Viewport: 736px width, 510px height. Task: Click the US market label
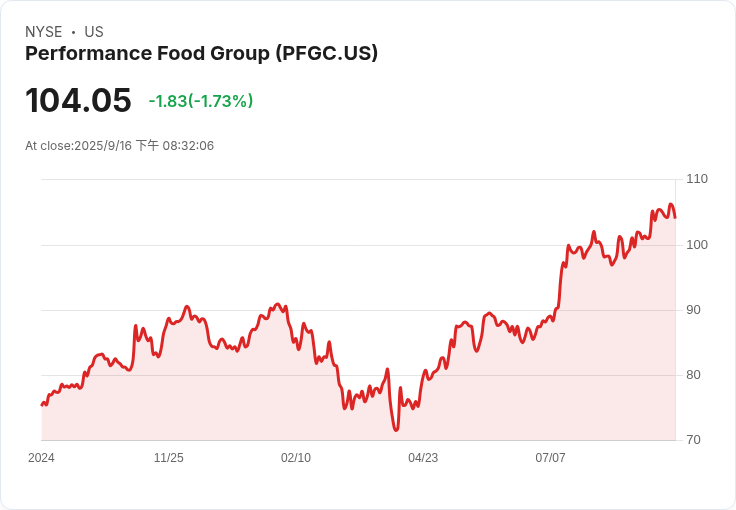(x=94, y=32)
